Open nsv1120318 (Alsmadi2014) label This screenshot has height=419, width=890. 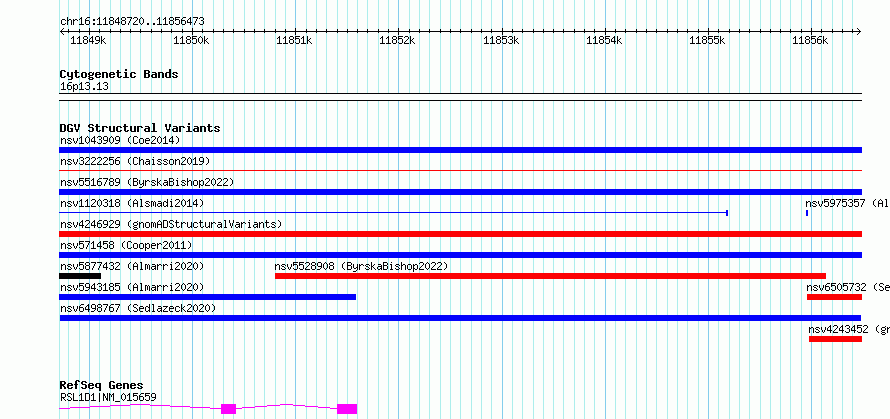click(x=132, y=203)
